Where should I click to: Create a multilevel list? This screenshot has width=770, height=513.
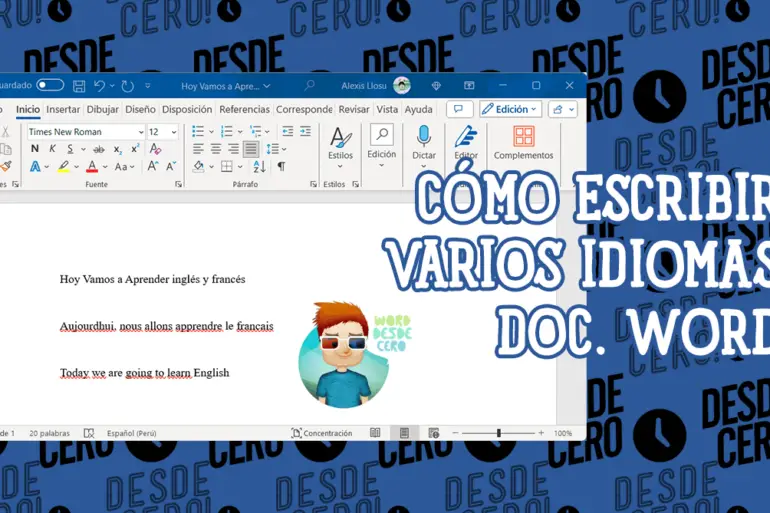255,131
